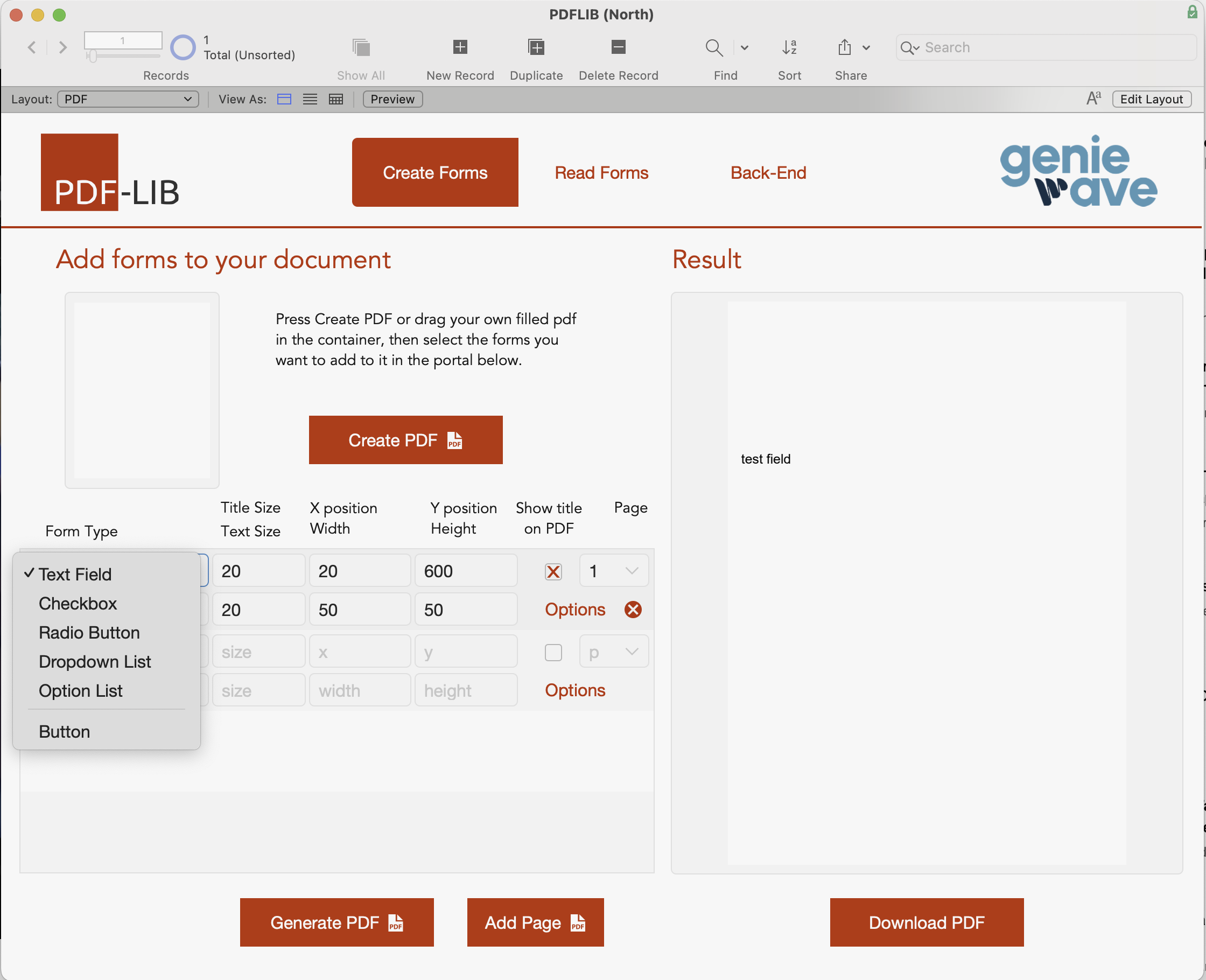Click the Y position field showing 600
This screenshot has height=980, width=1206.
tap(466, 571)
